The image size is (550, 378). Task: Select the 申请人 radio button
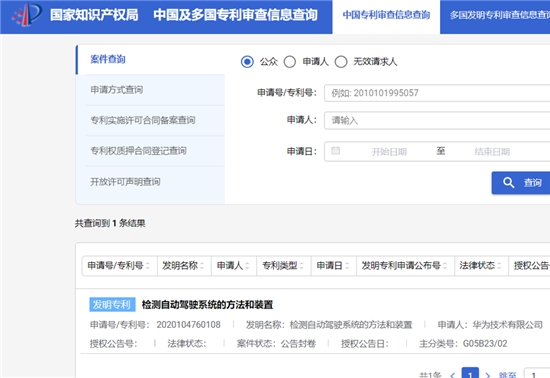tap(290, 62)
